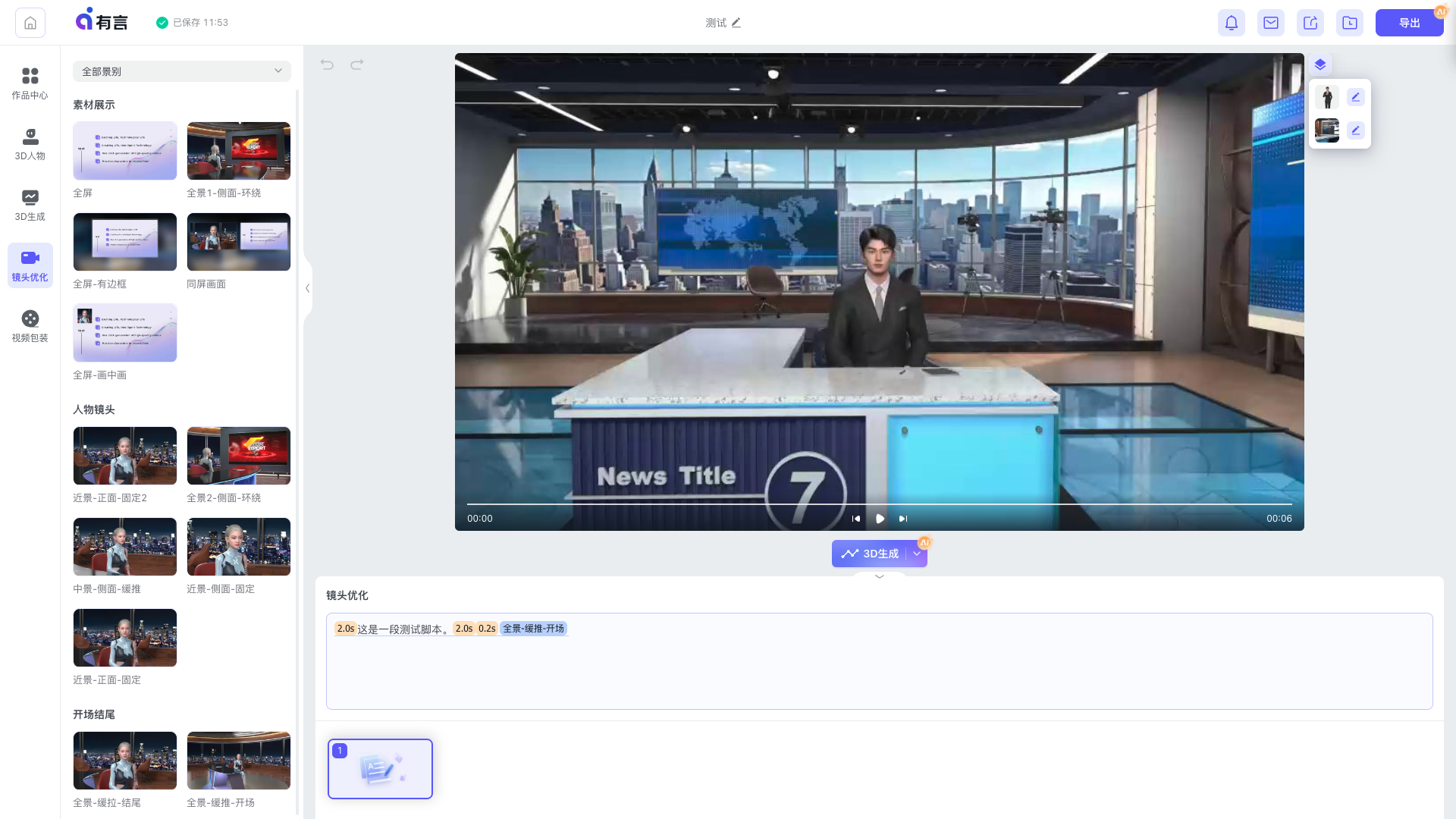
Task: Click the 素材展示 section heading
Action: point(94,105)
